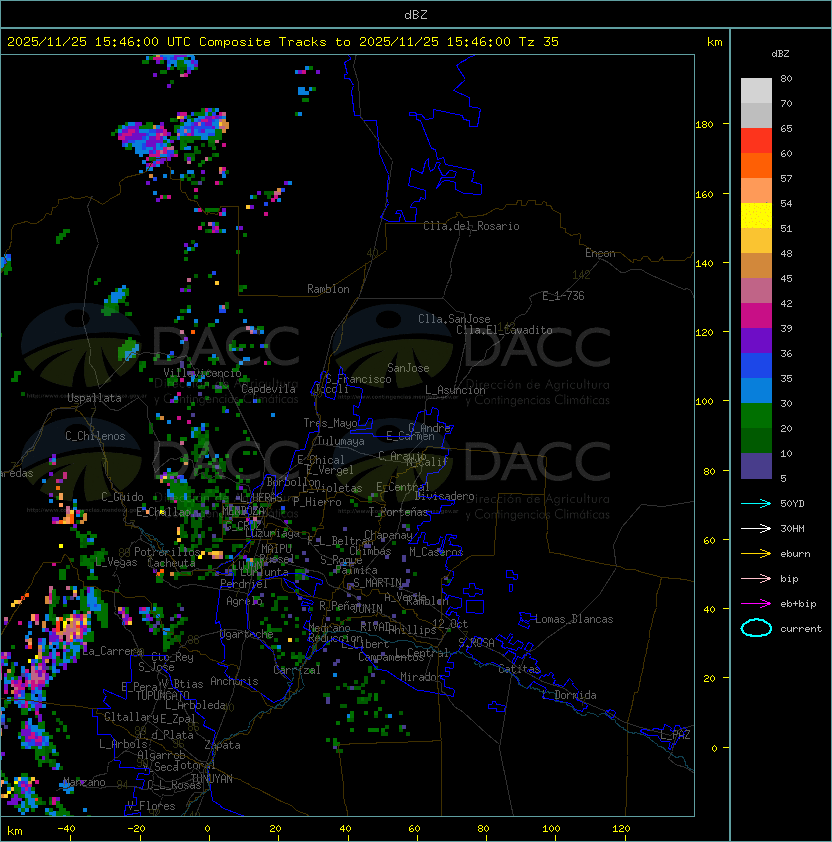Click the 'Catitas' map label
The height and width of the screenshot is (842, 832).
(x=519, y=669)
